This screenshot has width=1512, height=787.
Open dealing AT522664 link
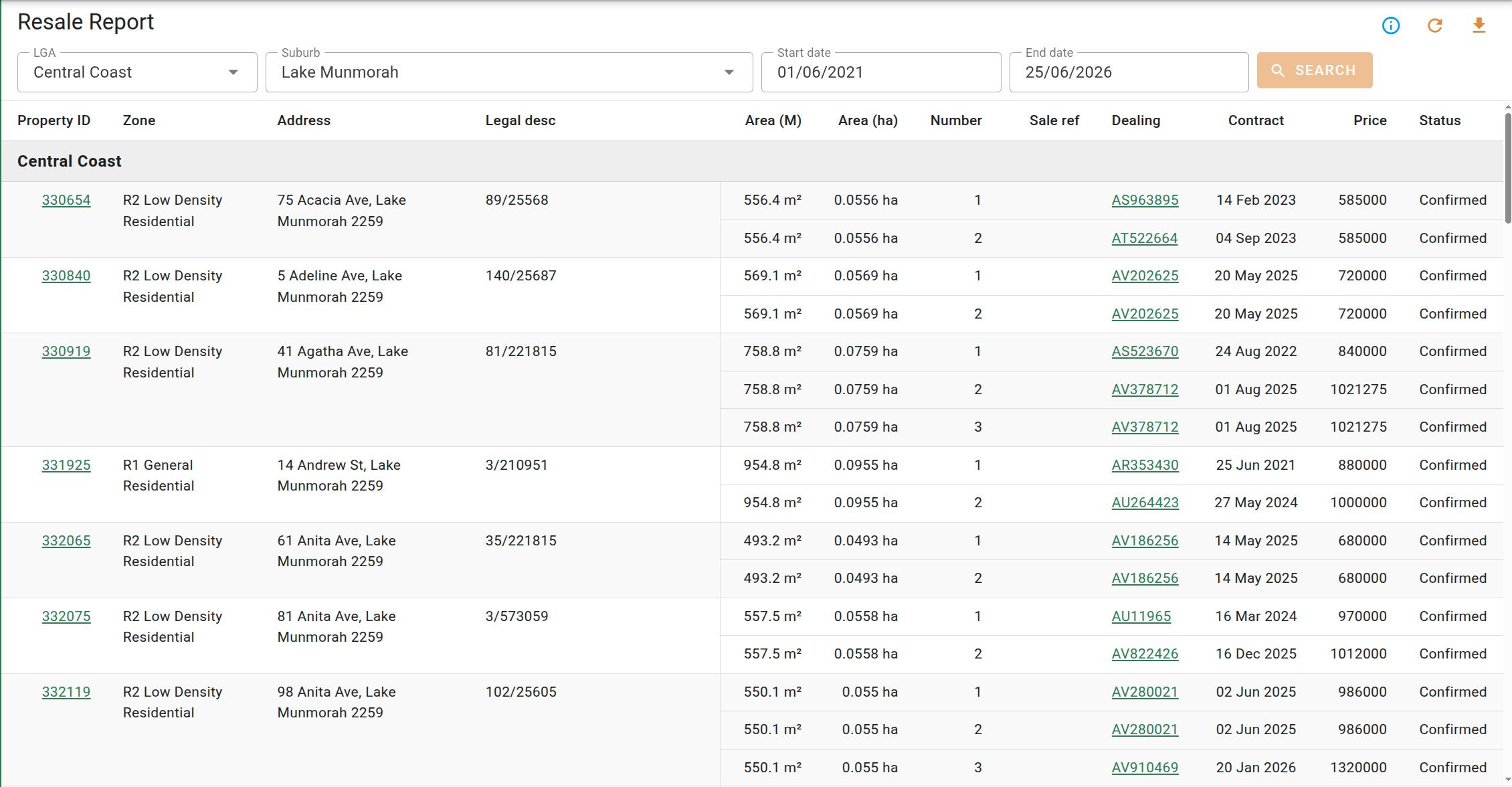pos(1145,238)
